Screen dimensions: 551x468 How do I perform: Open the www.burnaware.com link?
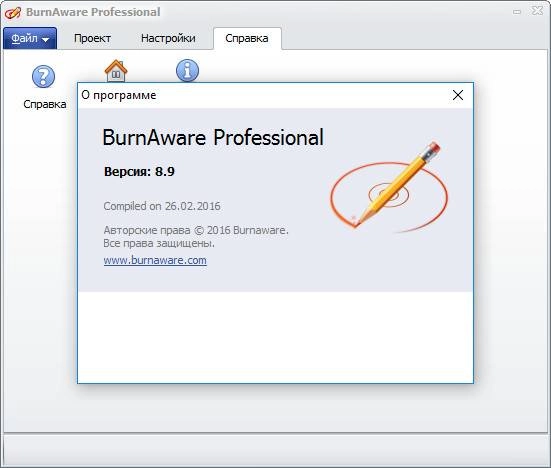point(155,260)
